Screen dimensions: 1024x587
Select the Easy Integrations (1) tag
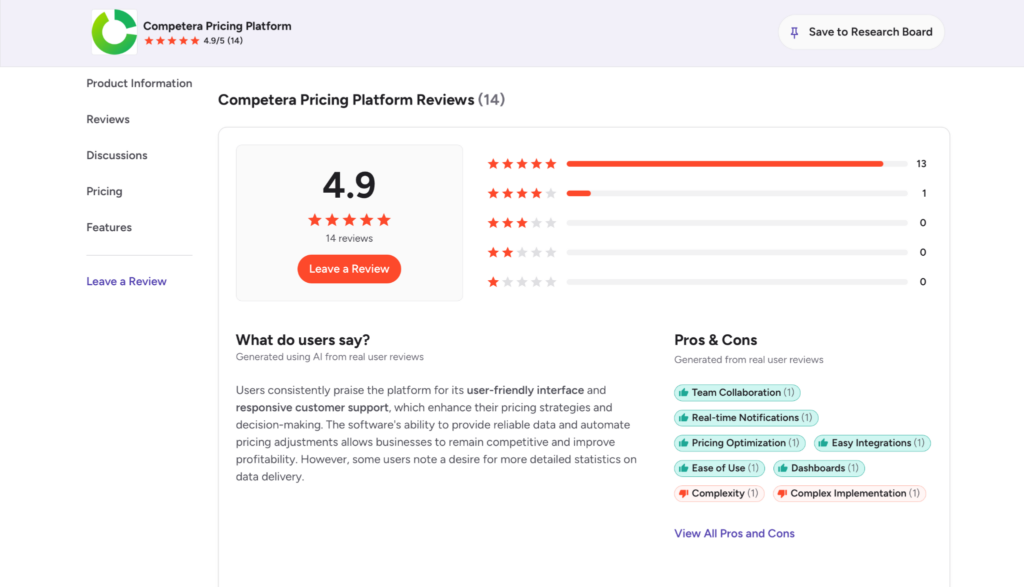point(872,443)
